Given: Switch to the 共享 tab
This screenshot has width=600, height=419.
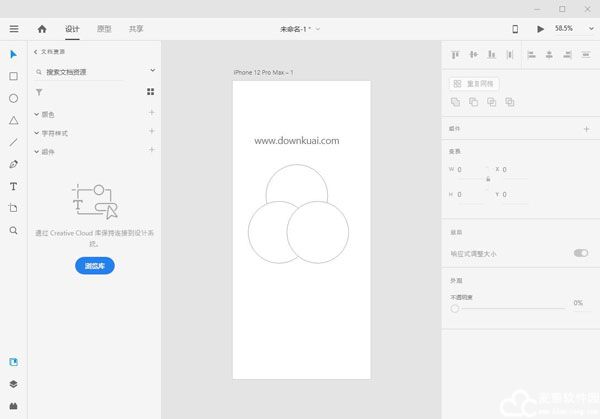Looking at the screenshot, I should 136,29.
